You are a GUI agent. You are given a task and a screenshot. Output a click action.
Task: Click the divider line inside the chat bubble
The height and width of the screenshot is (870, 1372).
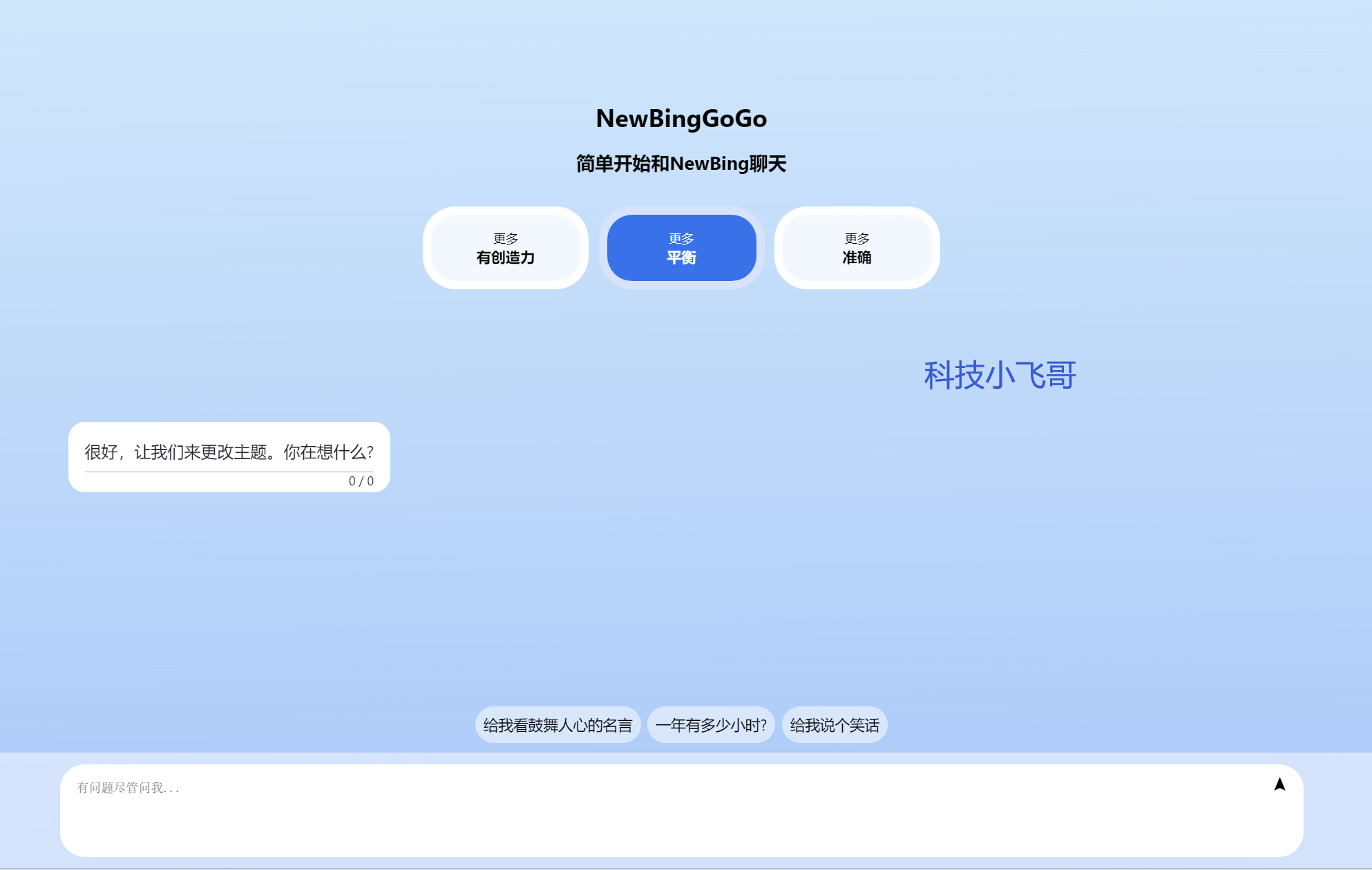[x=228, y=472]
